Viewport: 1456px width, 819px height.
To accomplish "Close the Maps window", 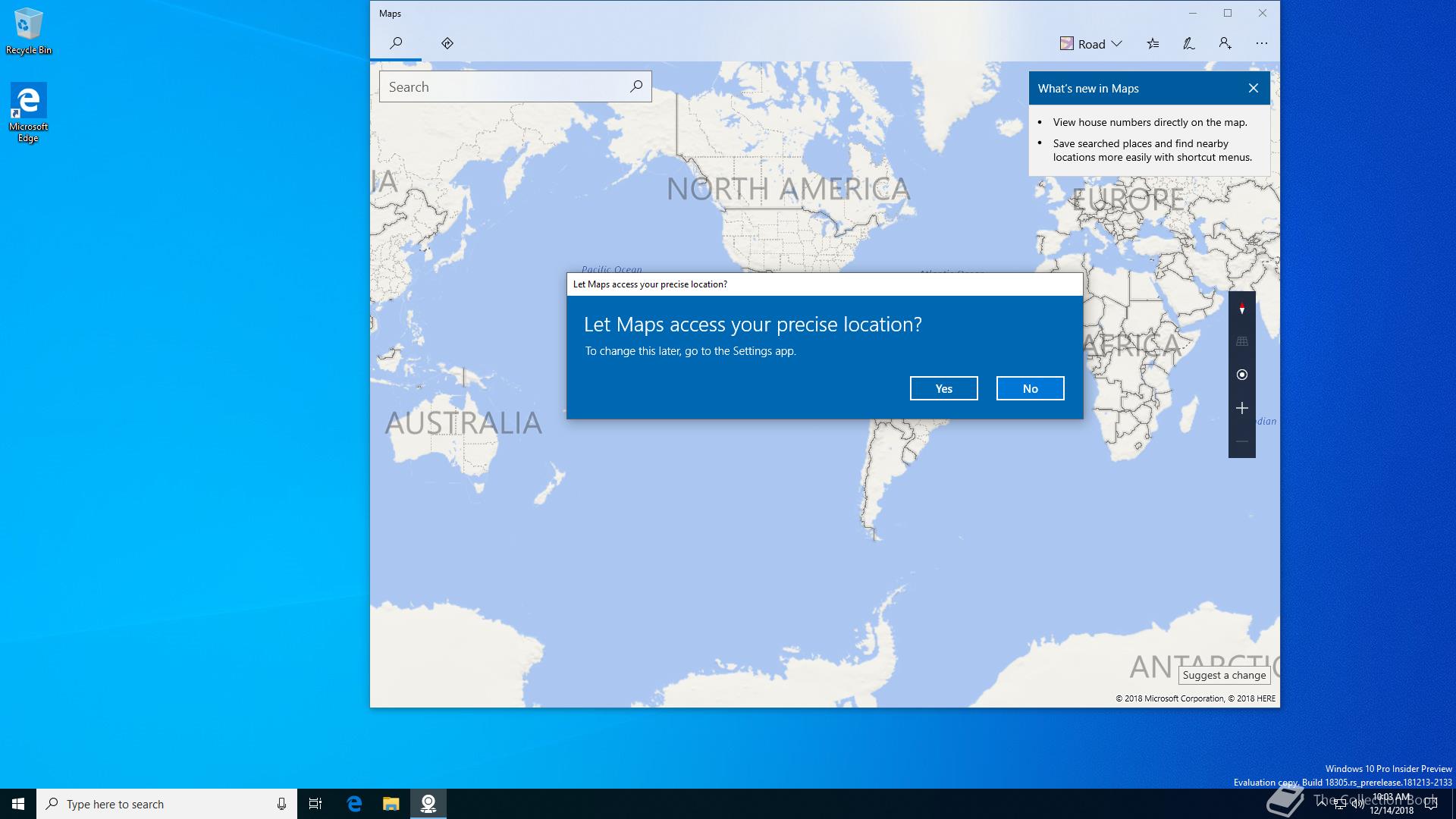I will 1263,13.
